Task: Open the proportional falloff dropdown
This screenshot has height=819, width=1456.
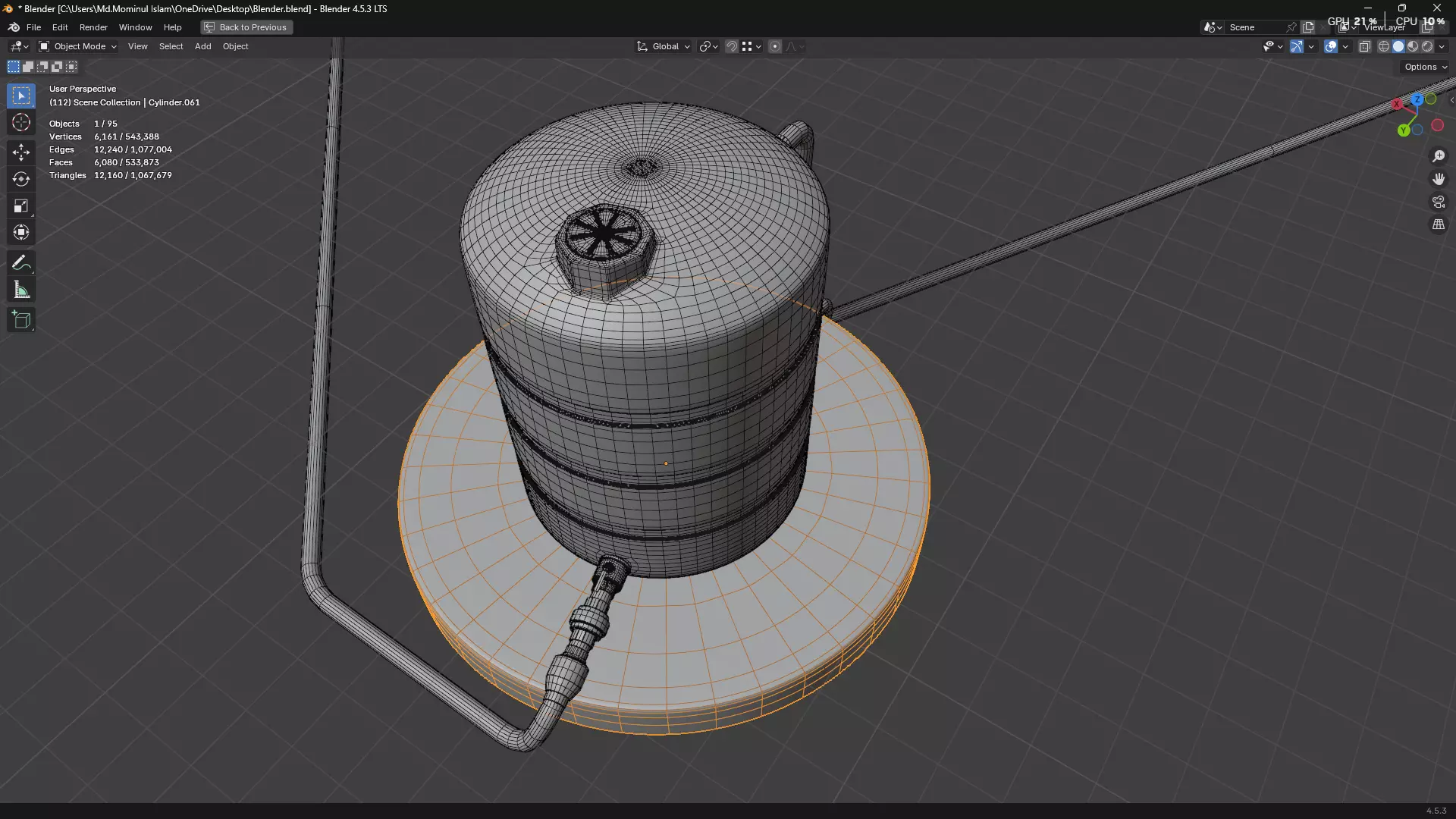Action: coord(795,46)
